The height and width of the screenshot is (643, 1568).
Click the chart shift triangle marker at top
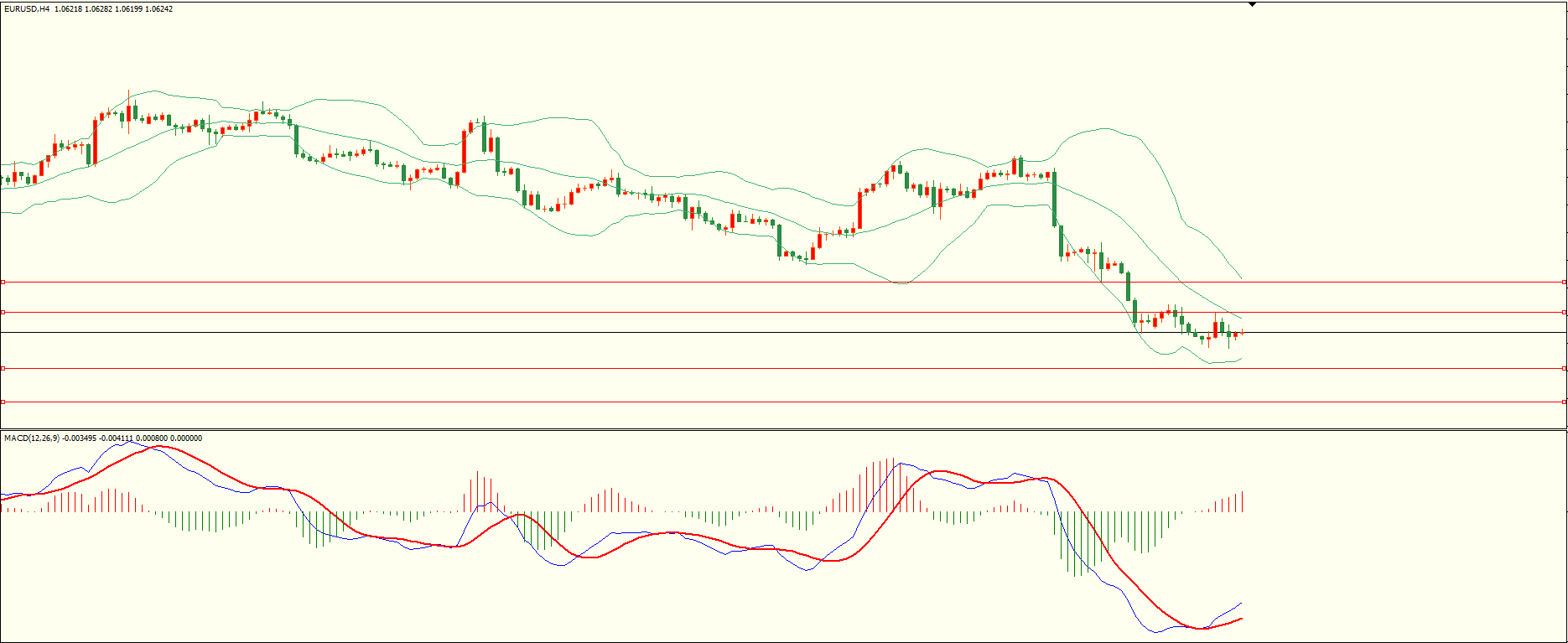tap(1252, 4)
